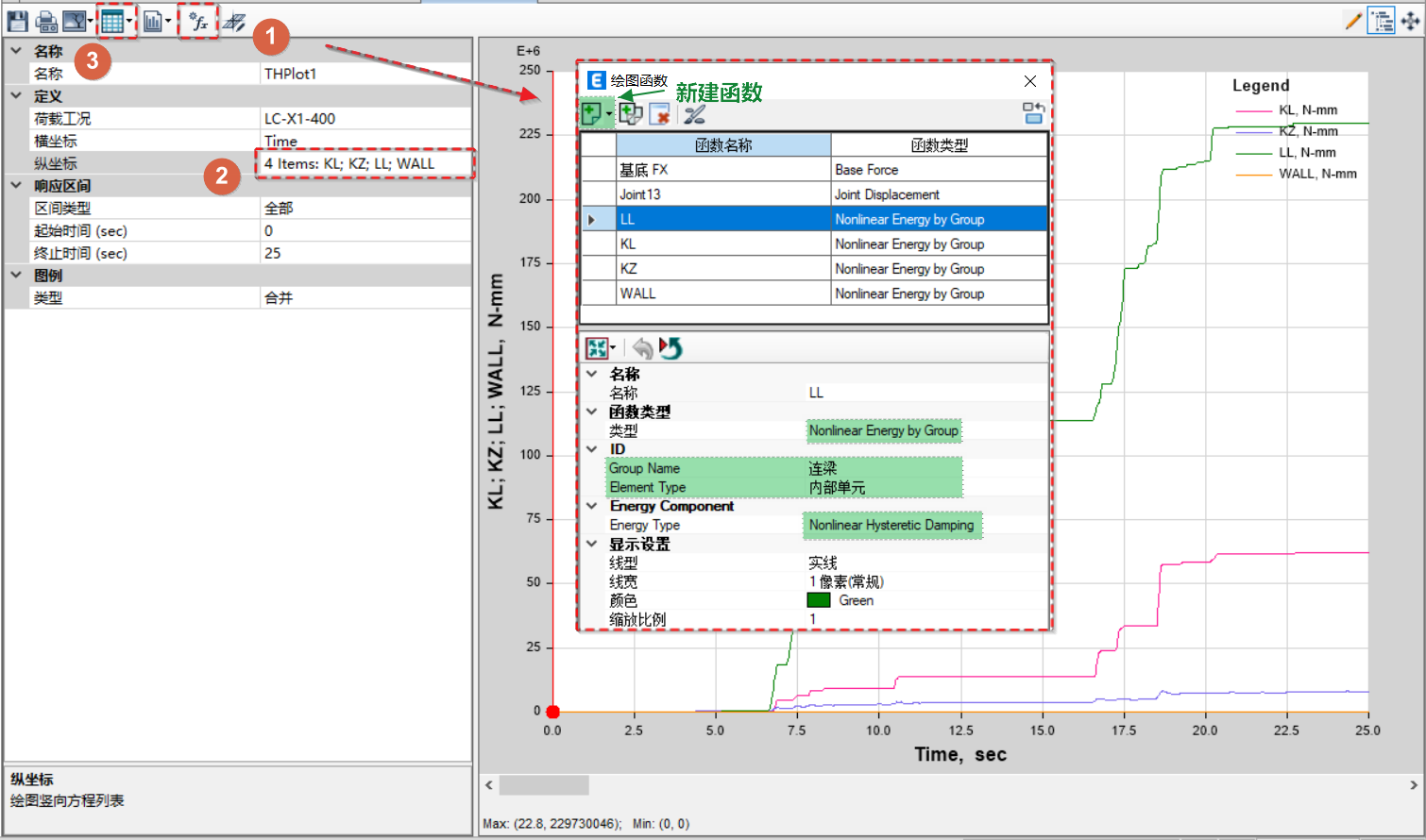Open the bar chart report dropdown

pos(167,21)
